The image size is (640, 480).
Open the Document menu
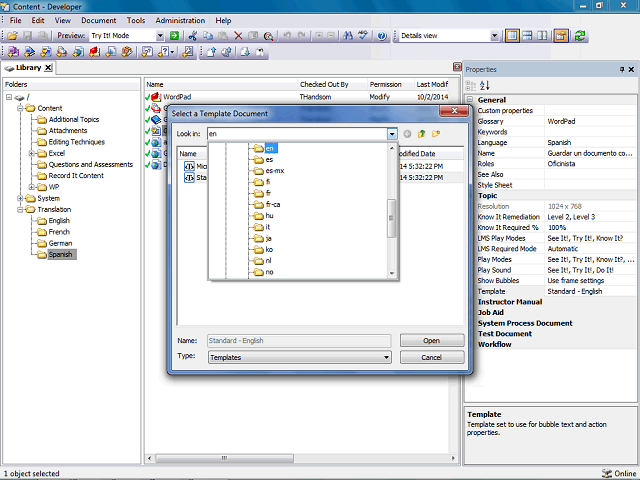click(98, 20)
